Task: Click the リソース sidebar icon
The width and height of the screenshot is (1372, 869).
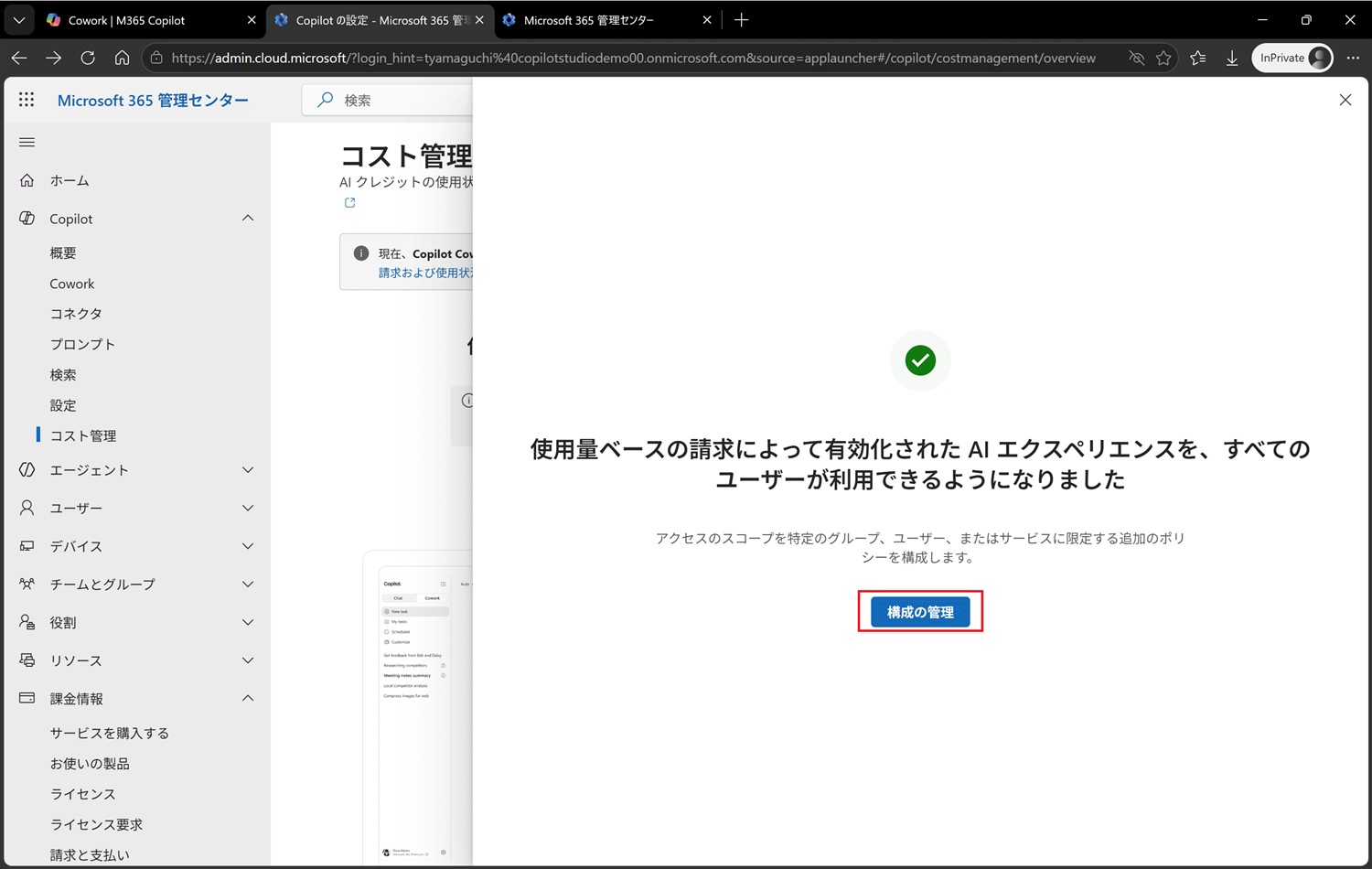Action: coord(27,660)
